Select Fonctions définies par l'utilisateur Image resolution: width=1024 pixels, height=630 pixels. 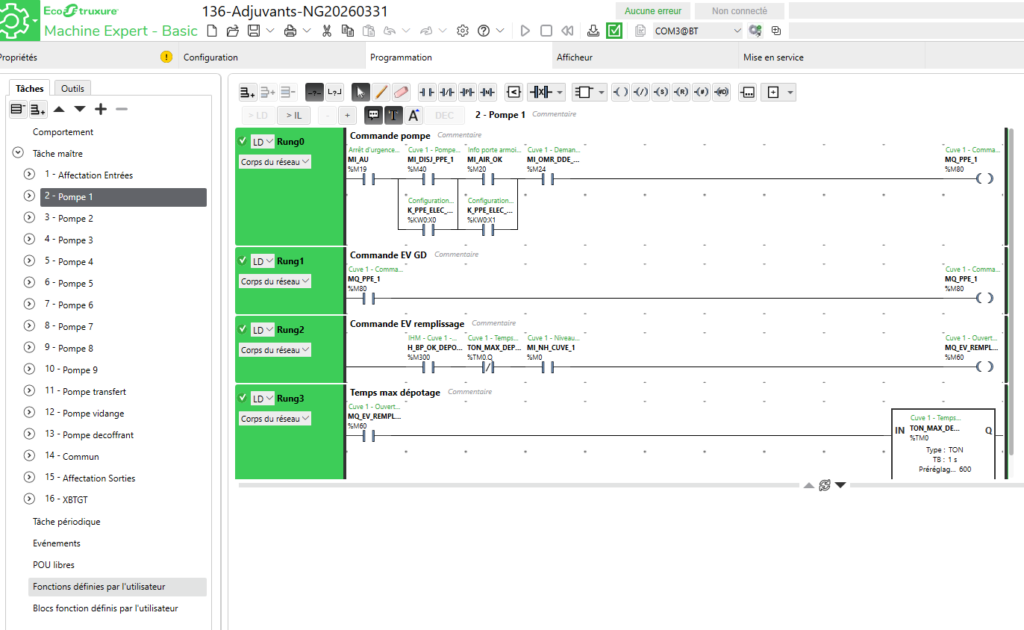coord(99,587)
